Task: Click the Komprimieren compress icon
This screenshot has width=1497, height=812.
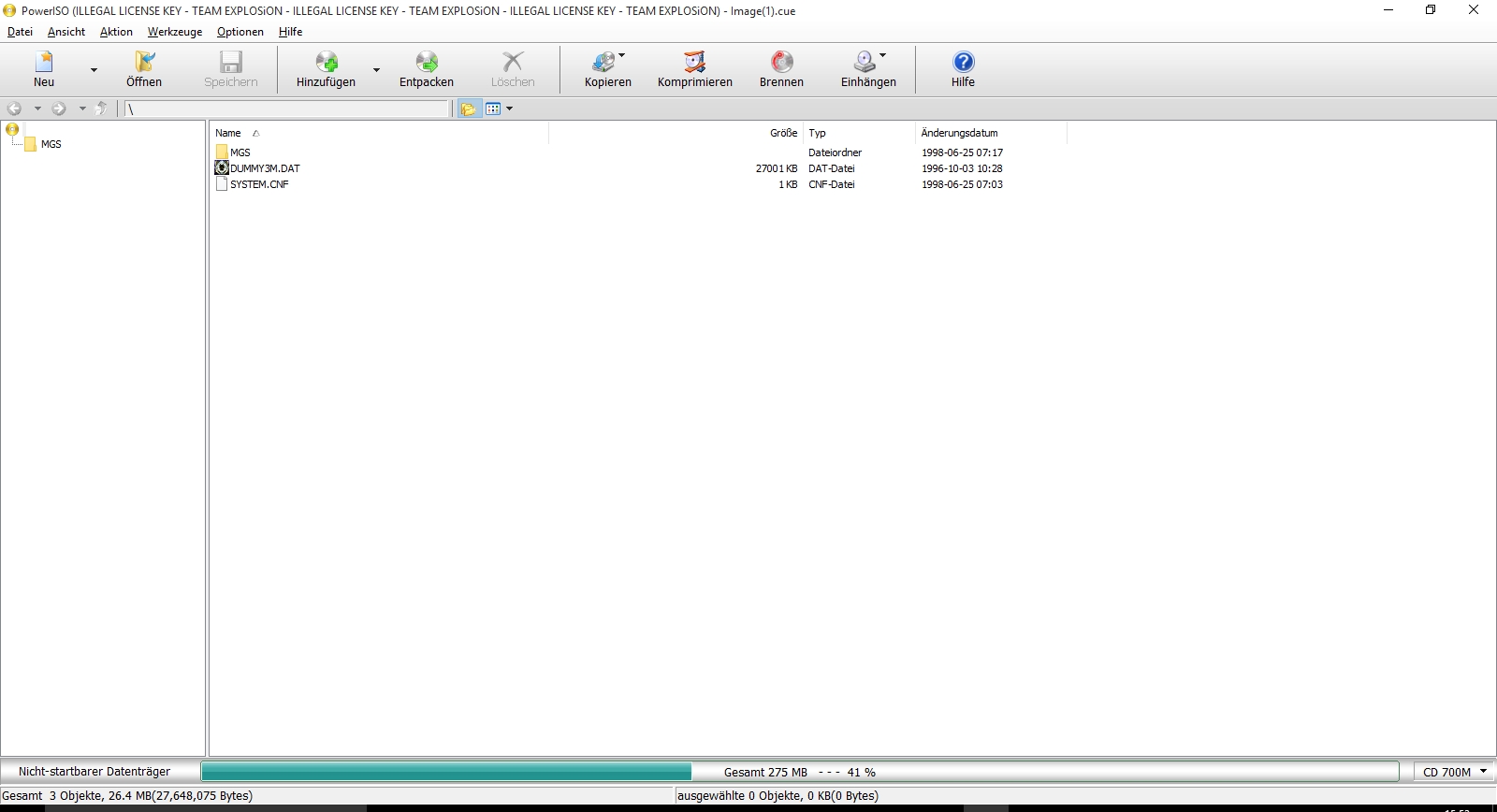Action: click(694, 64)
